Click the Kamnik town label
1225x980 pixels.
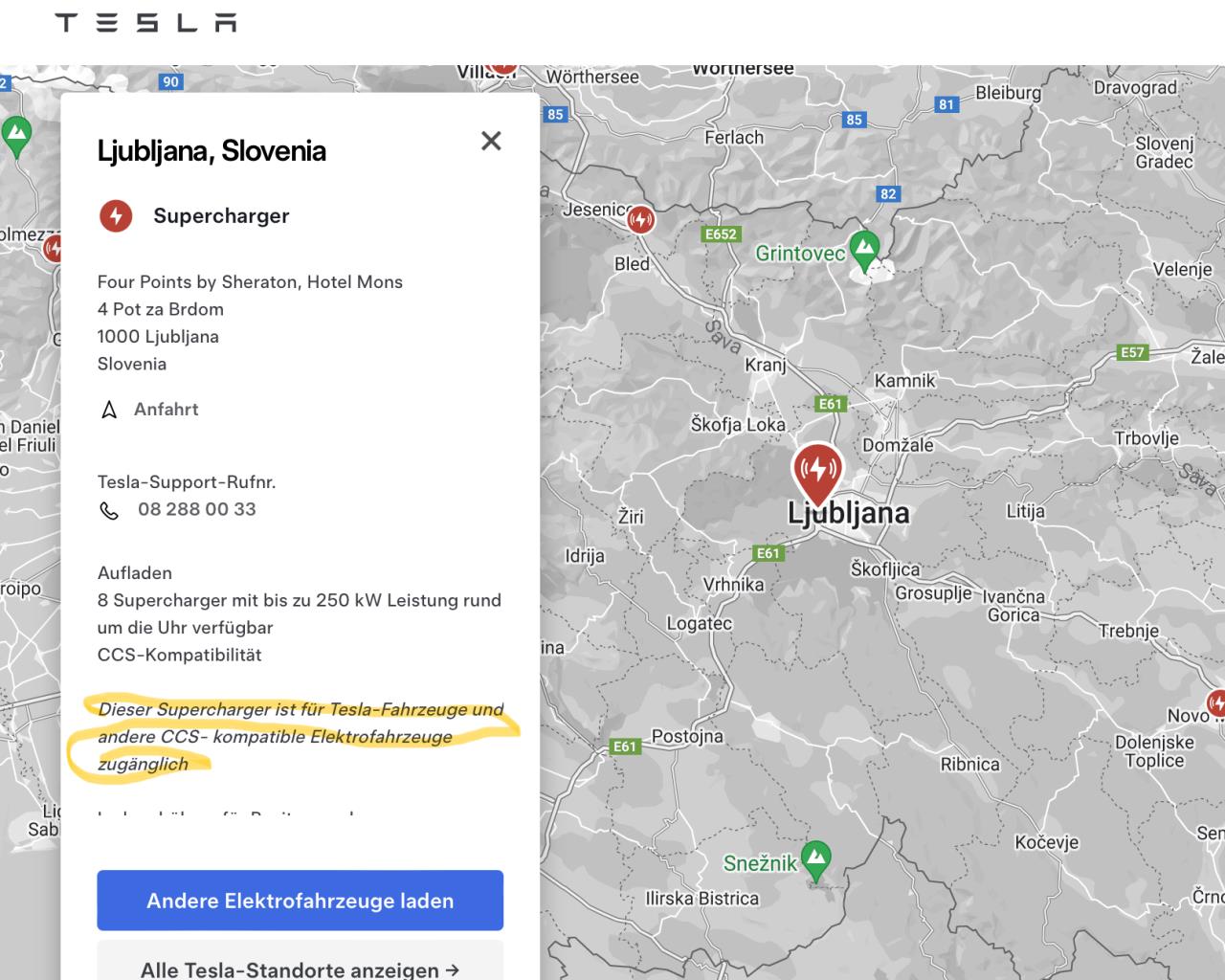coord(904,381)
